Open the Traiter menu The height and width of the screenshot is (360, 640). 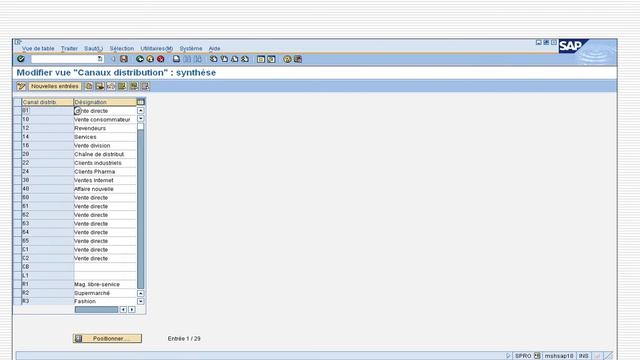pyautogui.click(x=69, y=49)
